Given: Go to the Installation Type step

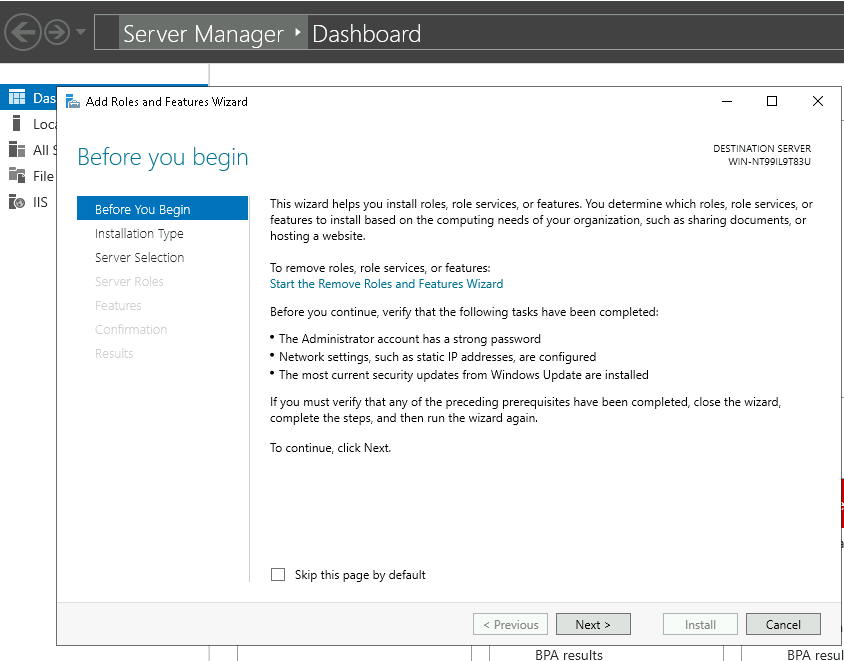Looking at the screenshot, I should point(139,233).
